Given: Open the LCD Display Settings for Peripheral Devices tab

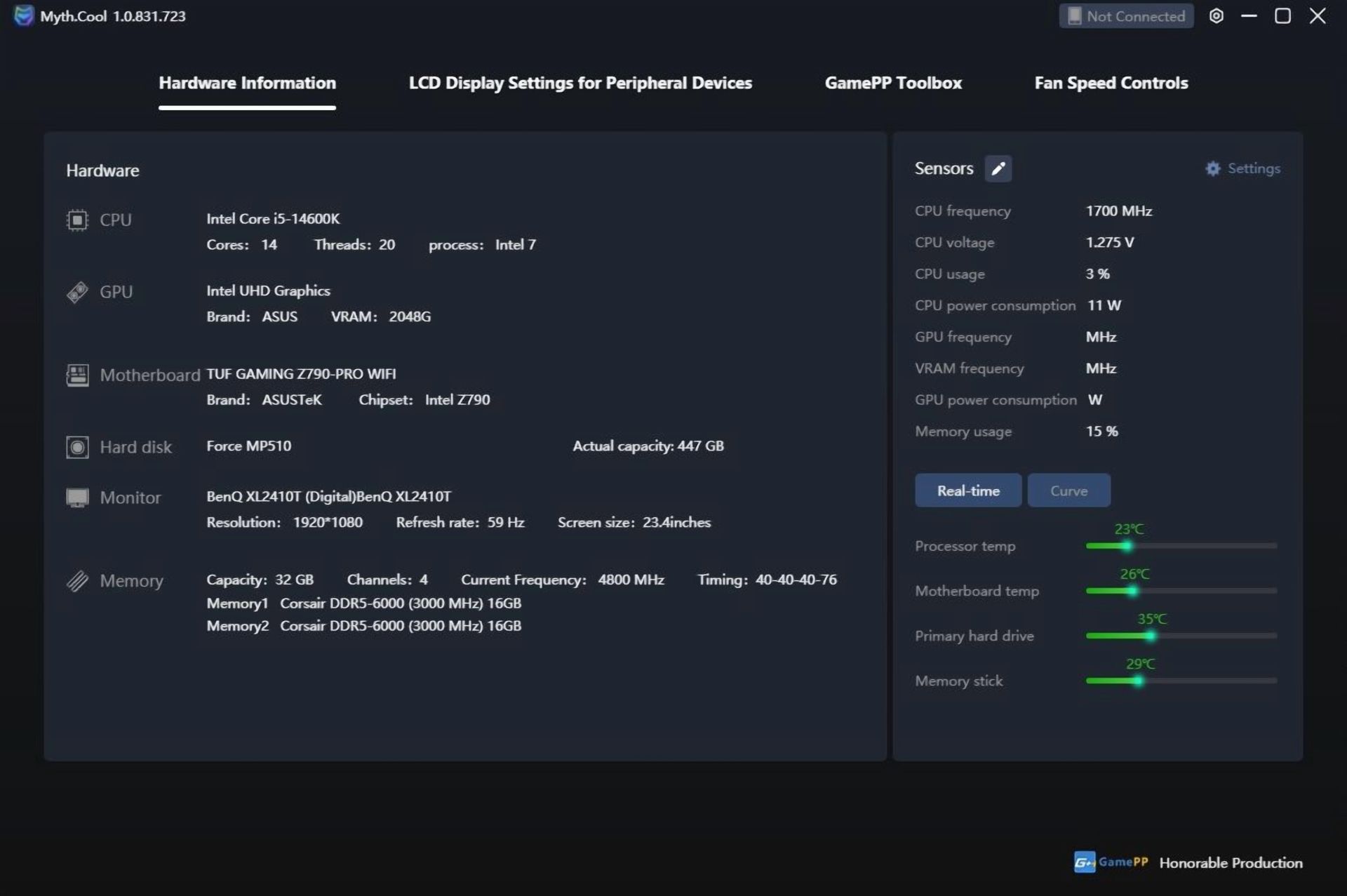Looking at the screenshot, I should point(580,83).
